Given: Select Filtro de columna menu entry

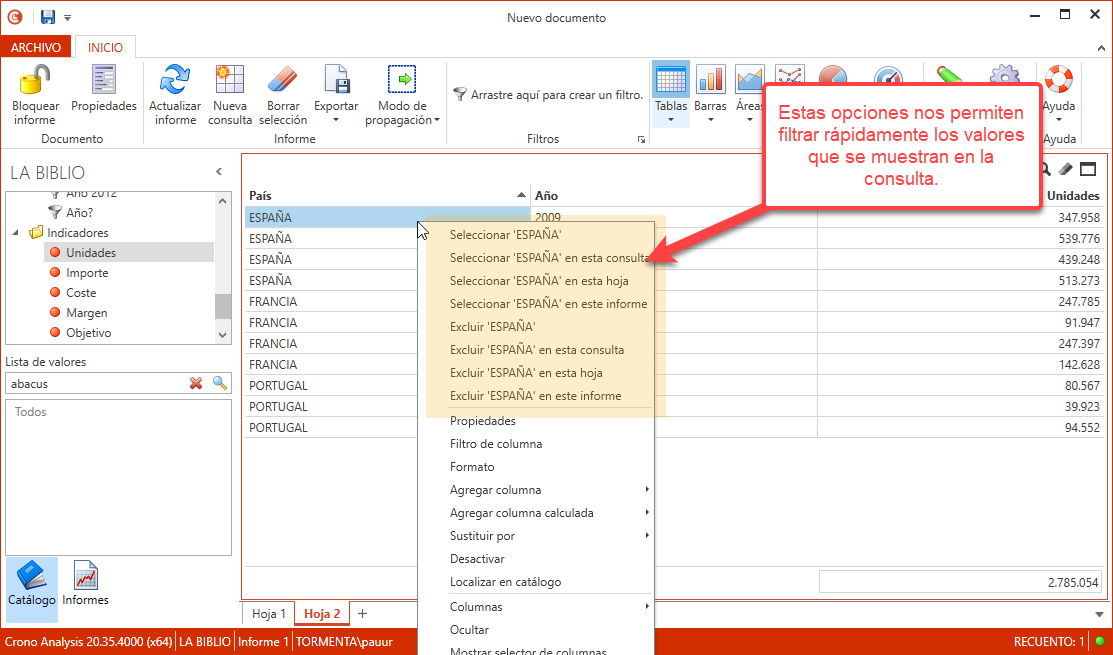Looking at the screenshot, I should click(496, 444).
